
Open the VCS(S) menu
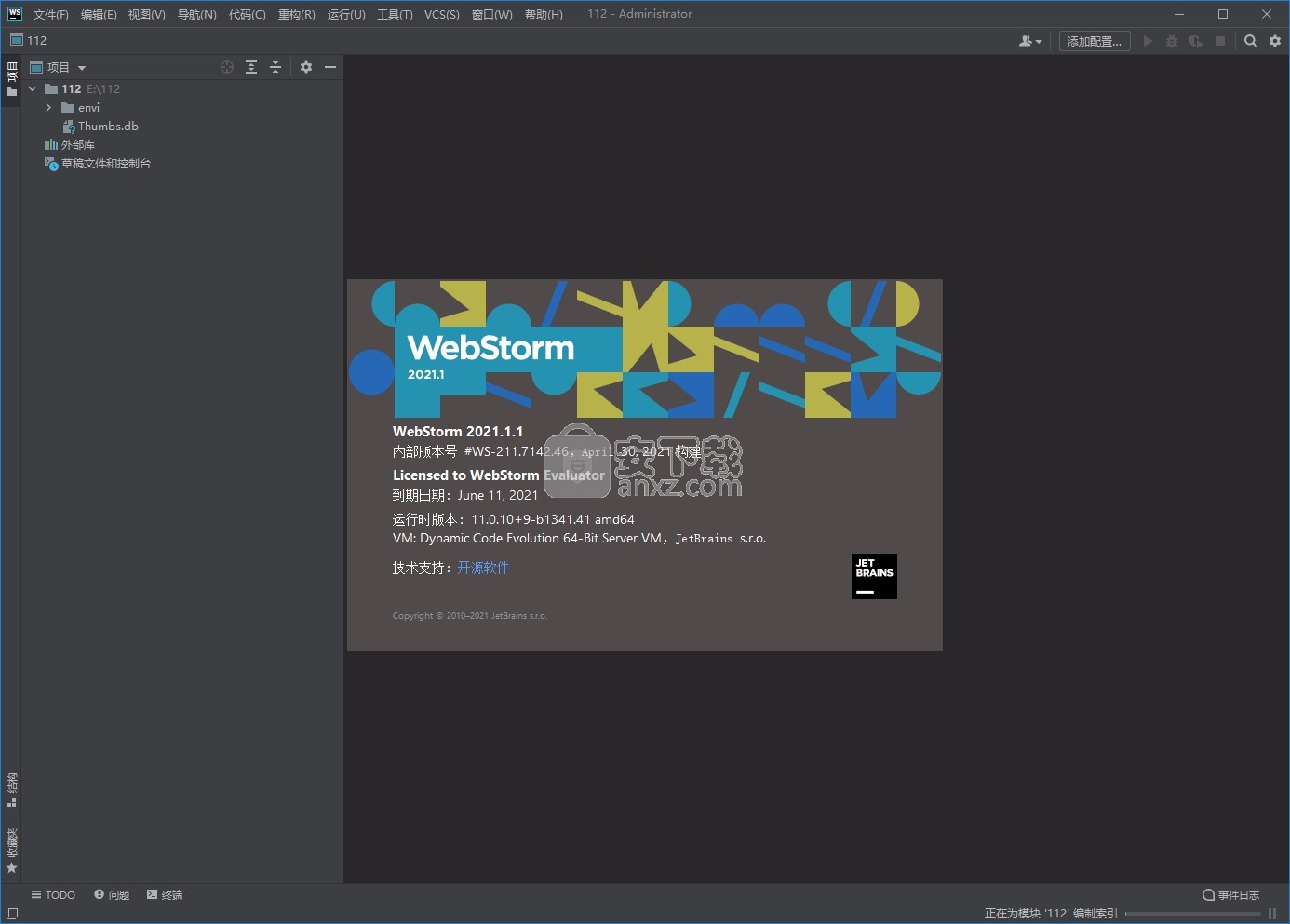[x=441, y=14]
